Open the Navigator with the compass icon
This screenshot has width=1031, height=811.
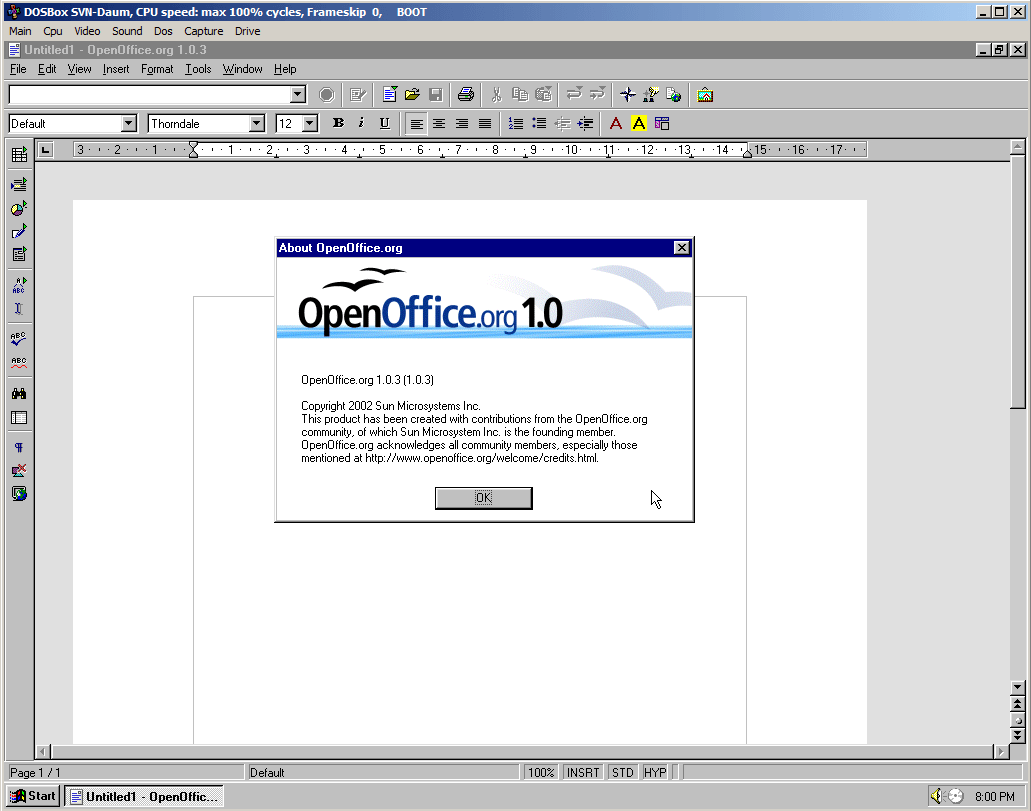tap(628, 95)
